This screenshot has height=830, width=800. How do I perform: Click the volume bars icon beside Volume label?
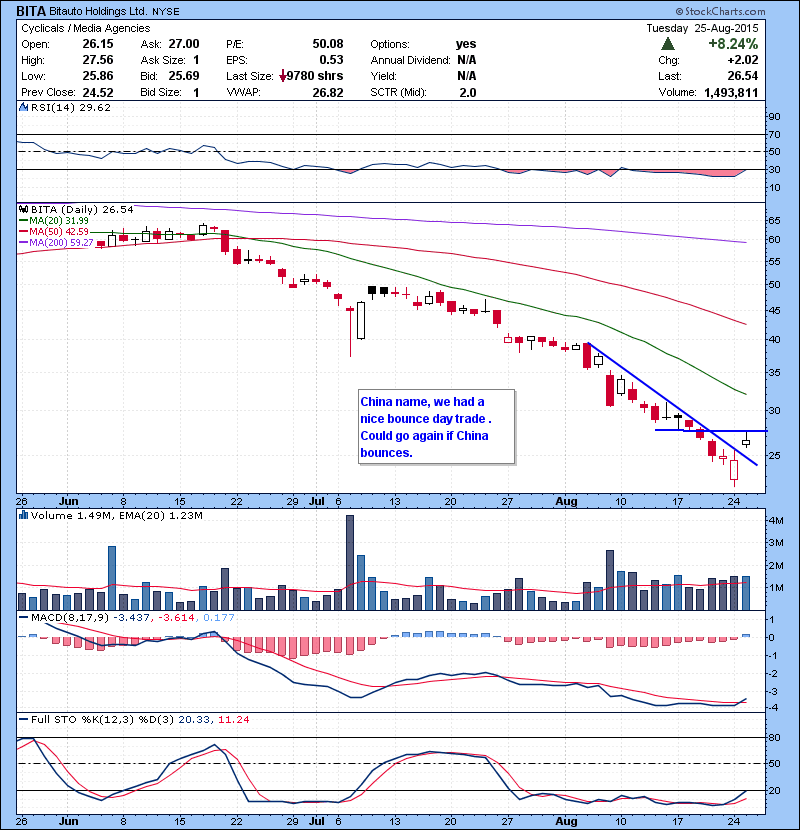[x=23, y=515]
